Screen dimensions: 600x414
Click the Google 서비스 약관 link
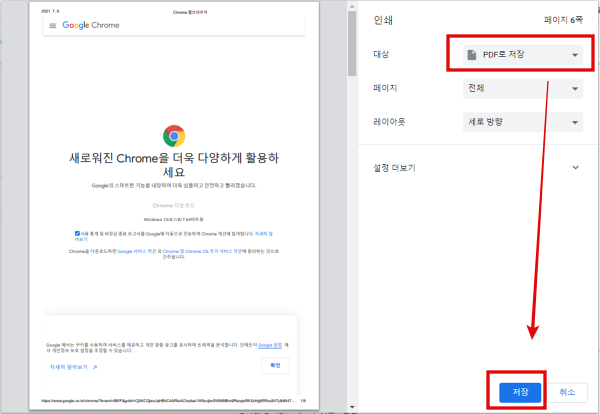click(137, 251)
